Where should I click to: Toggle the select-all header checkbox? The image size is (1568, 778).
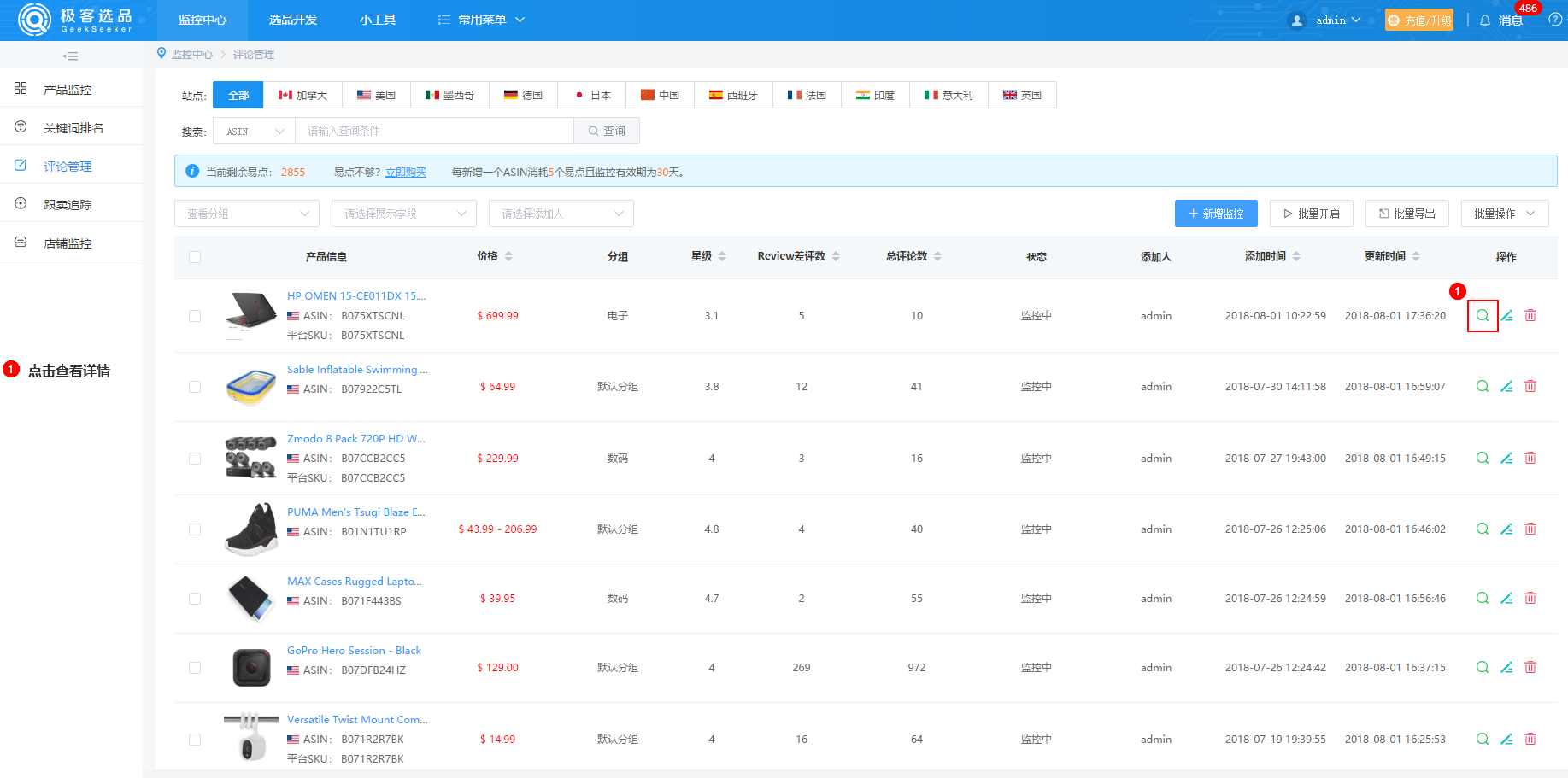coord(195,257)
